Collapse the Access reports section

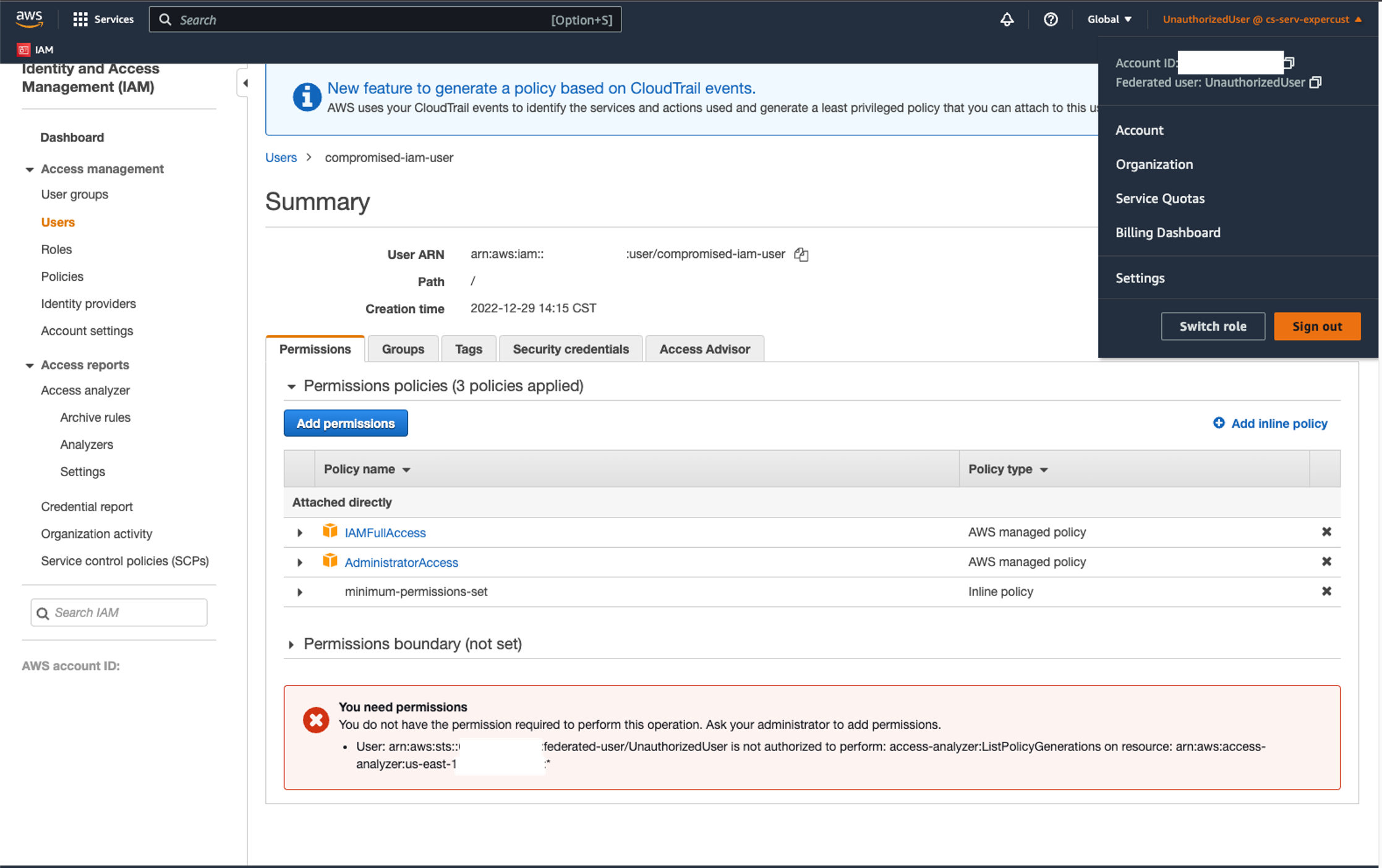[x=29, y=365]
